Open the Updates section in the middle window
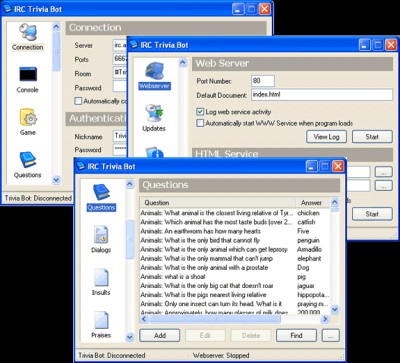The height and width of the screenshot is (363, 400). click(x=154, y=118)
